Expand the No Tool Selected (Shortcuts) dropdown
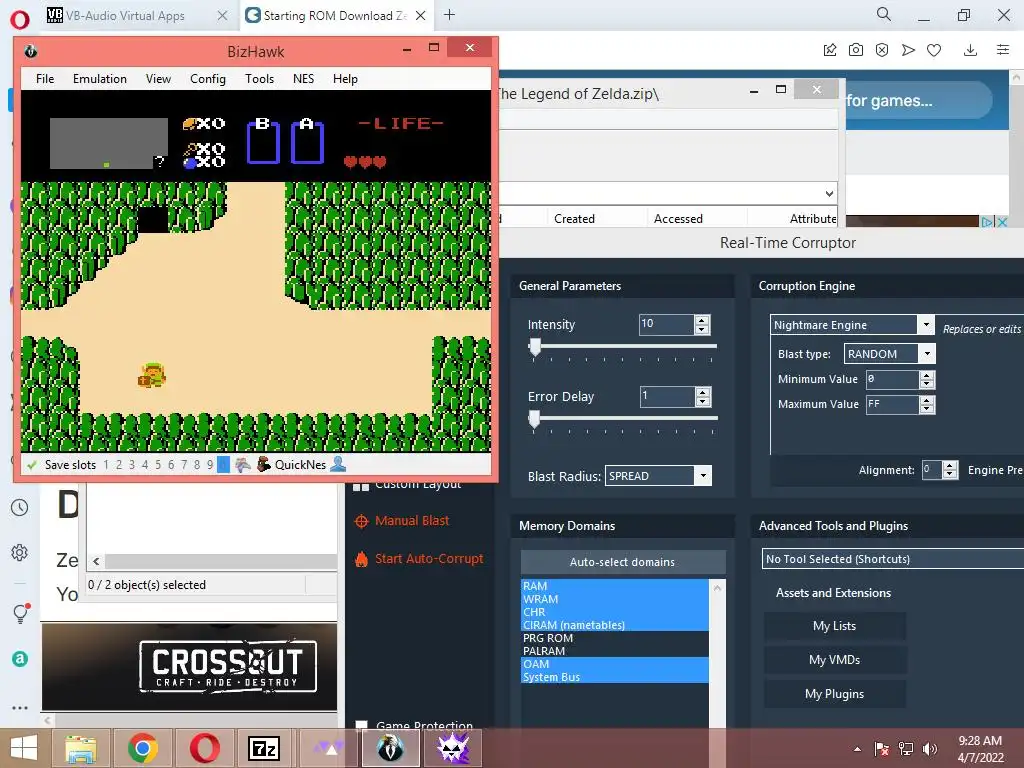The width and height of the screenshot is (1024, 768). 893,559
